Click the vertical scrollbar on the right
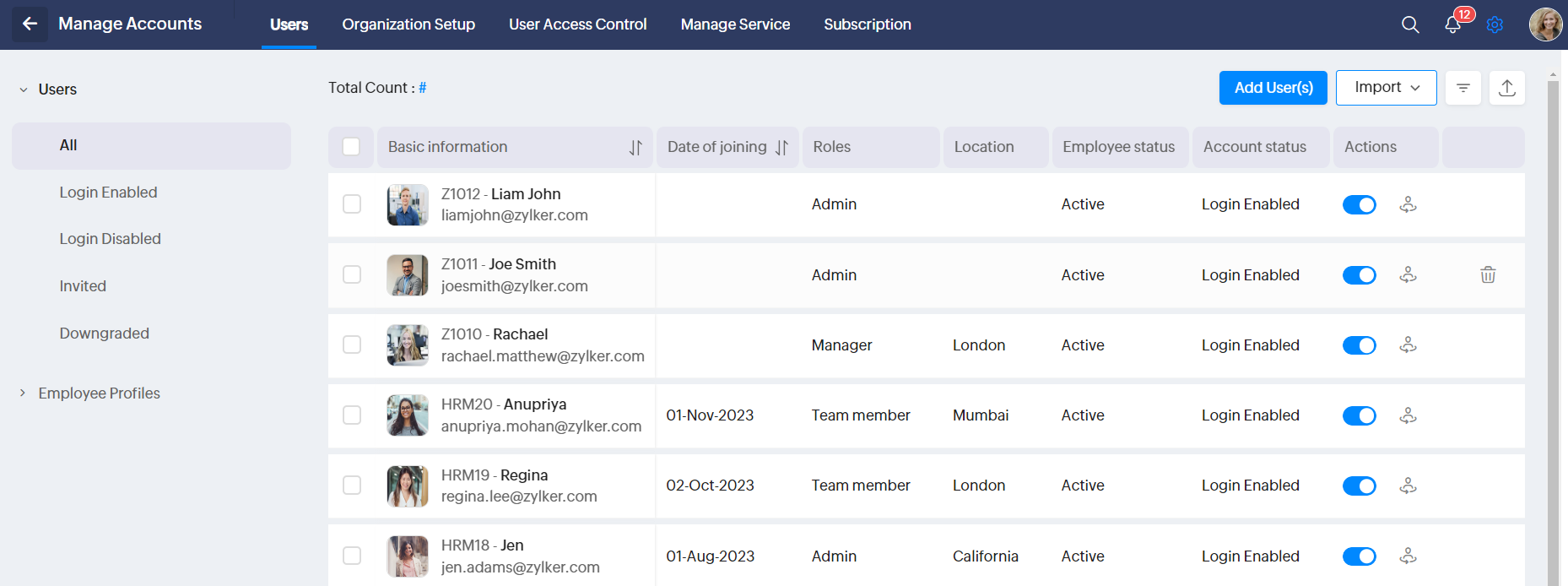 click(1553, 338)
